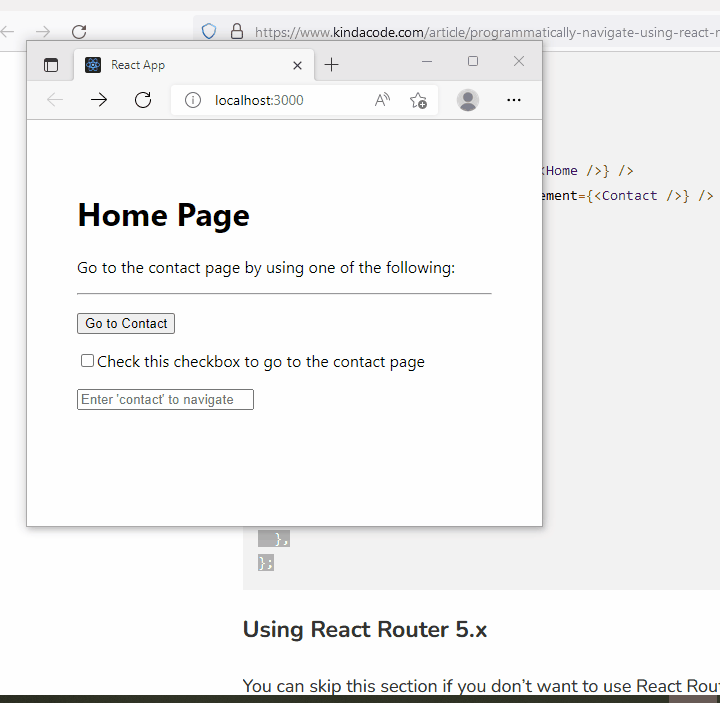Reload the kindacode page in background browser
Image resolution: width=720 pixels, height=703 pixels.
[79, 32]
